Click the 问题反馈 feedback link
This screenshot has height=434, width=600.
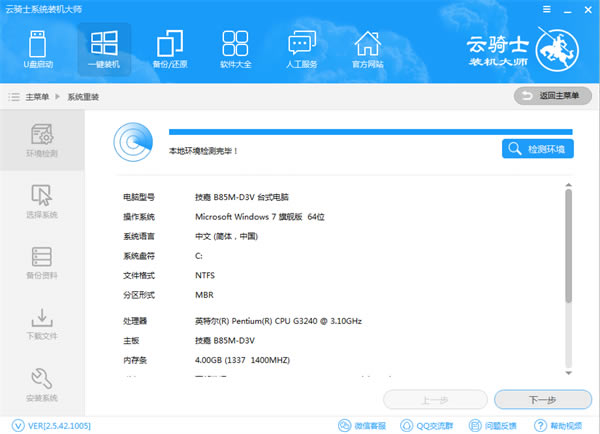point(495,425)
